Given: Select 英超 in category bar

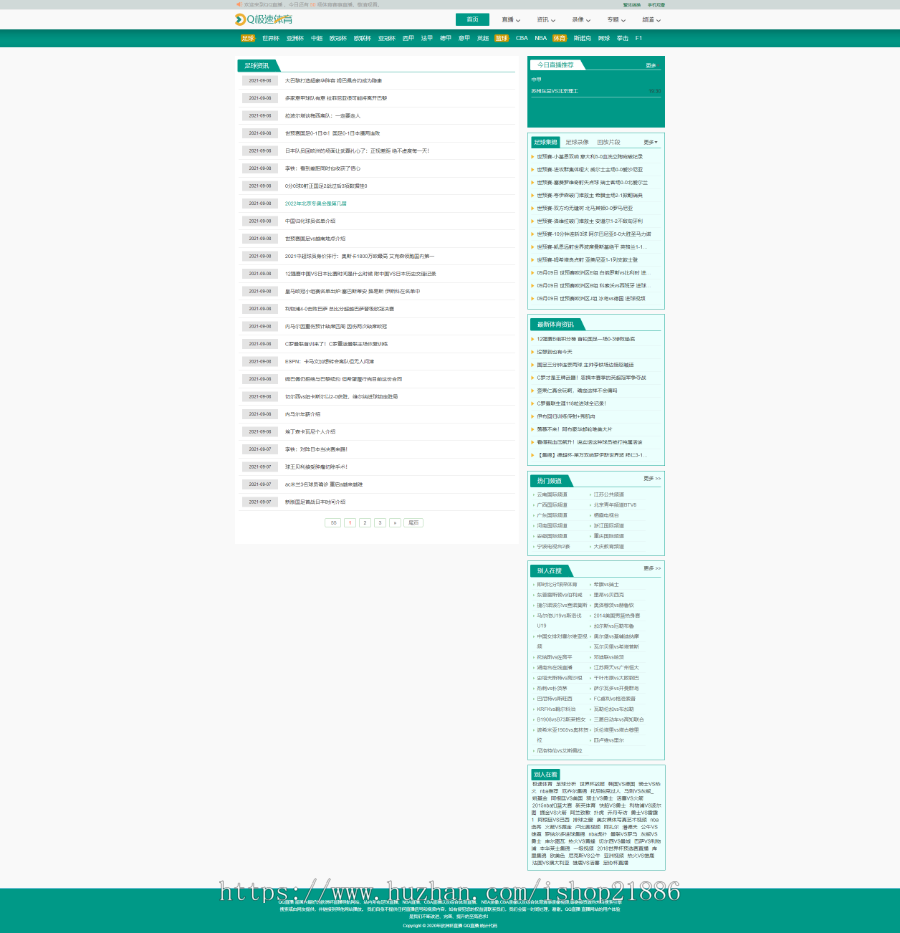Looking at the screenshot, I should [483, 38].
